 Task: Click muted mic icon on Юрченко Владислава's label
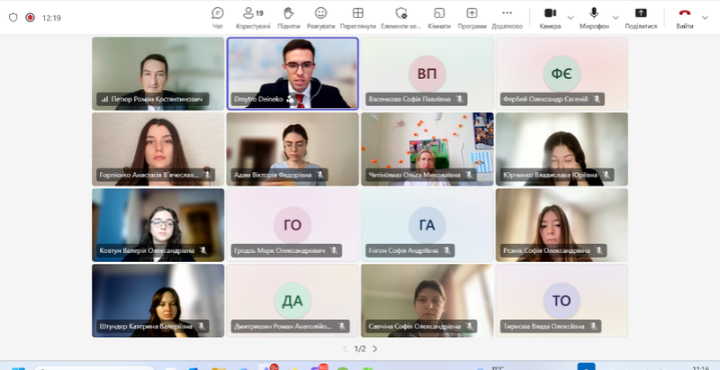(x=606, y=175)
